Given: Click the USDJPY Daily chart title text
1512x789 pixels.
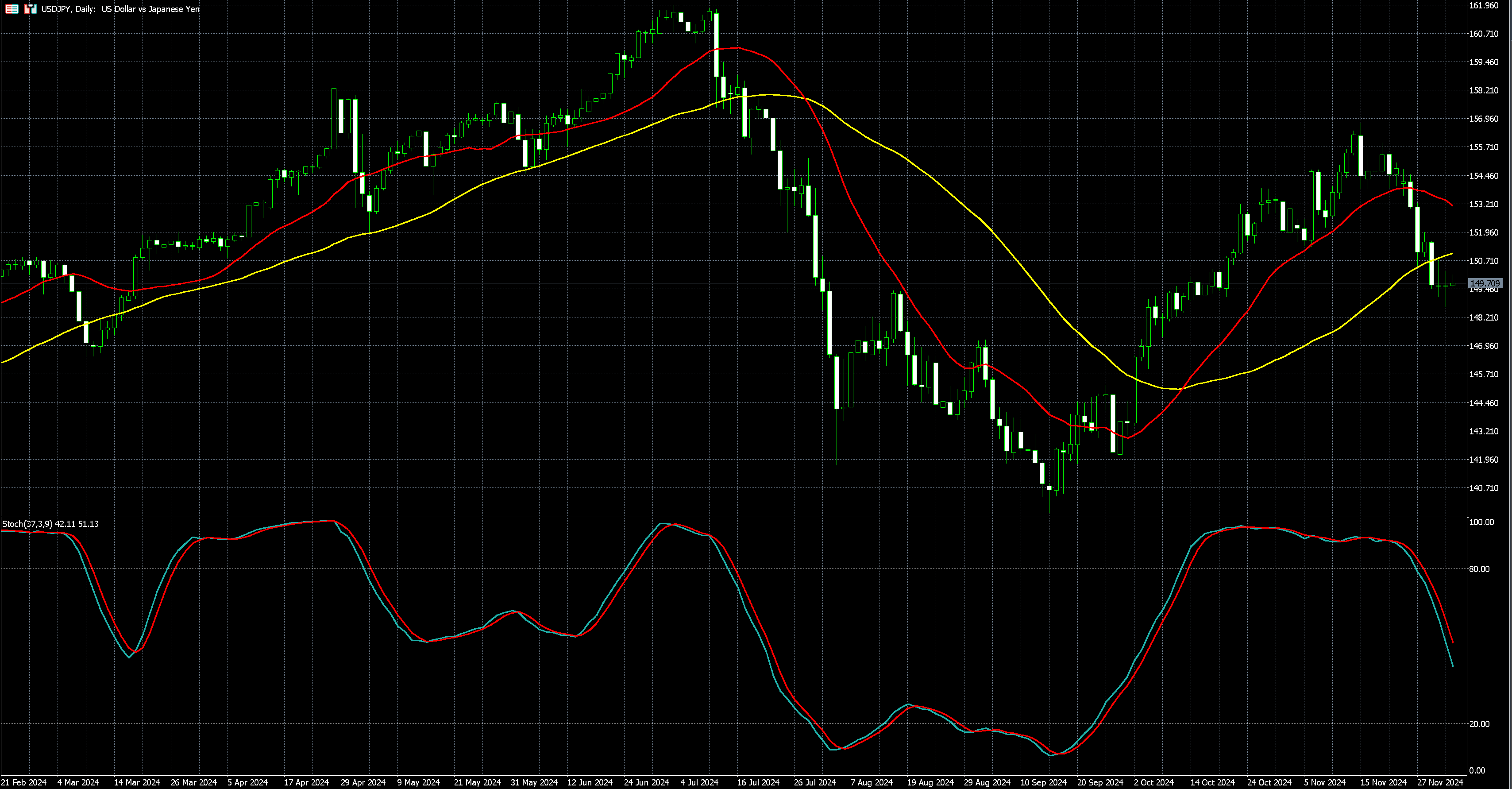Looking at the screenshot, I should click(x=120, y=9).
